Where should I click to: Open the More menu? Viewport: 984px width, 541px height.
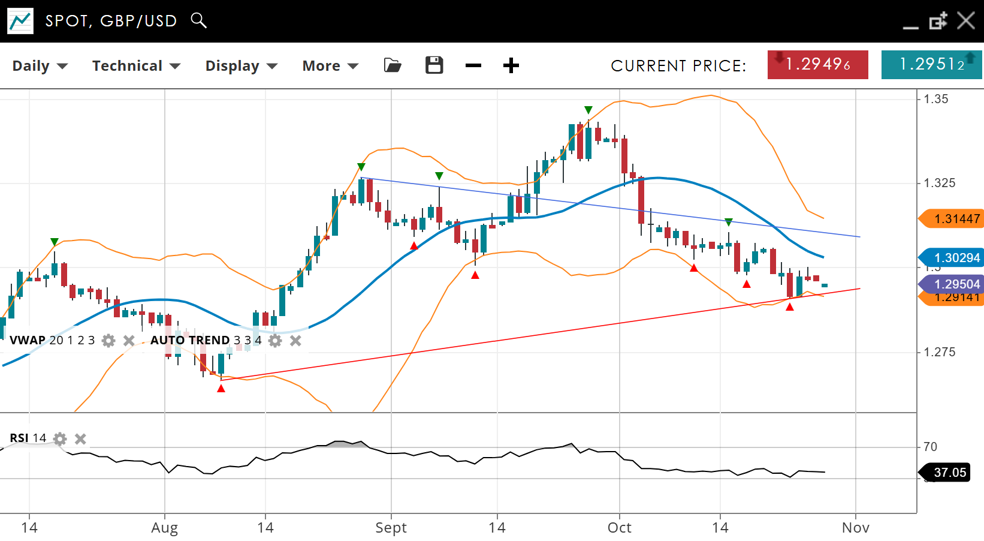[330, 66]
